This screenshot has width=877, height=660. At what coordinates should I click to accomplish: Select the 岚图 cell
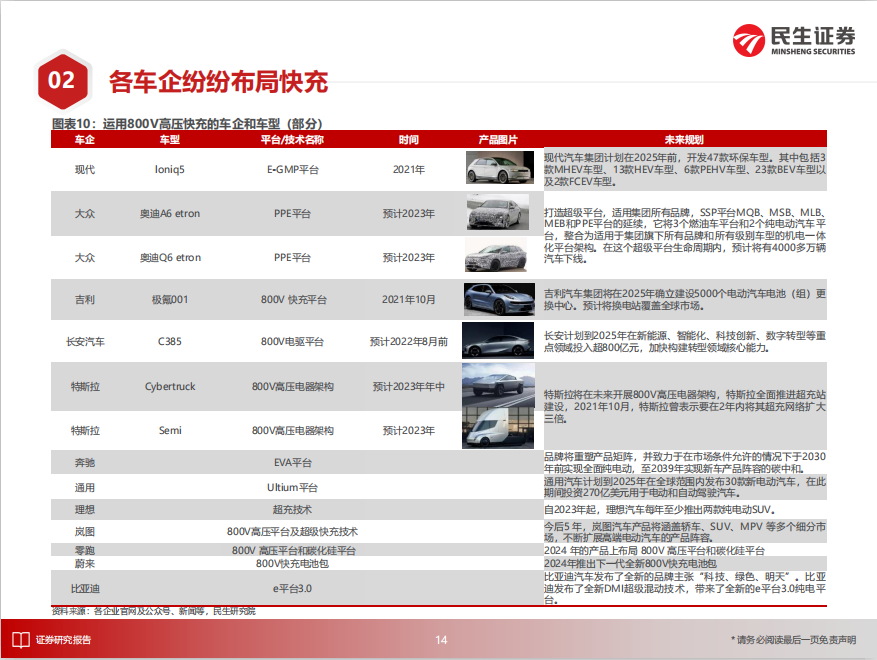click(x=84, y=532)
